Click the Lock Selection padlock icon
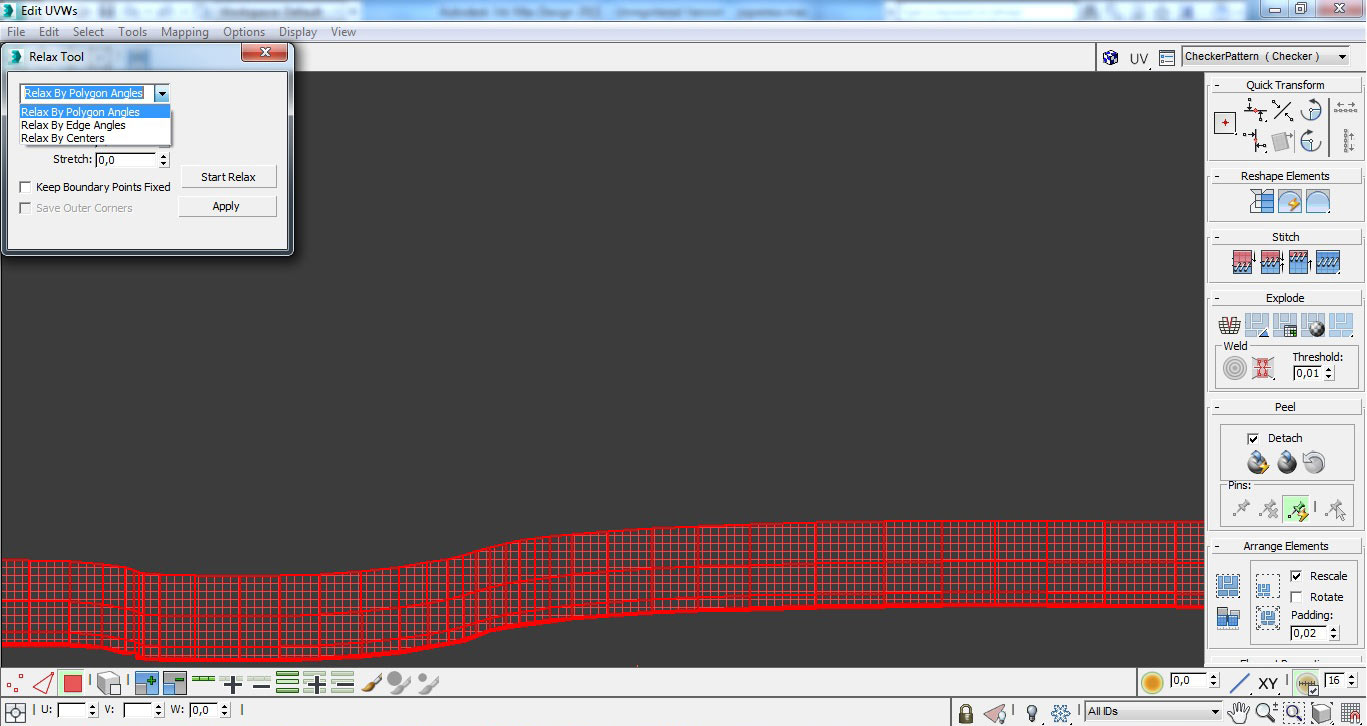Screen dimensions: 1367x726 [x=965, y=713]
